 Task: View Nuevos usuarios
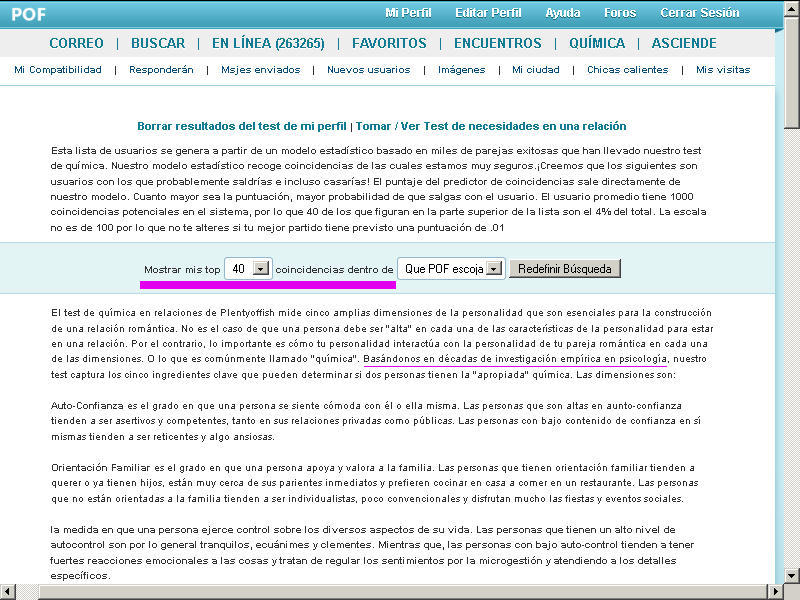[x=369, y=70]
